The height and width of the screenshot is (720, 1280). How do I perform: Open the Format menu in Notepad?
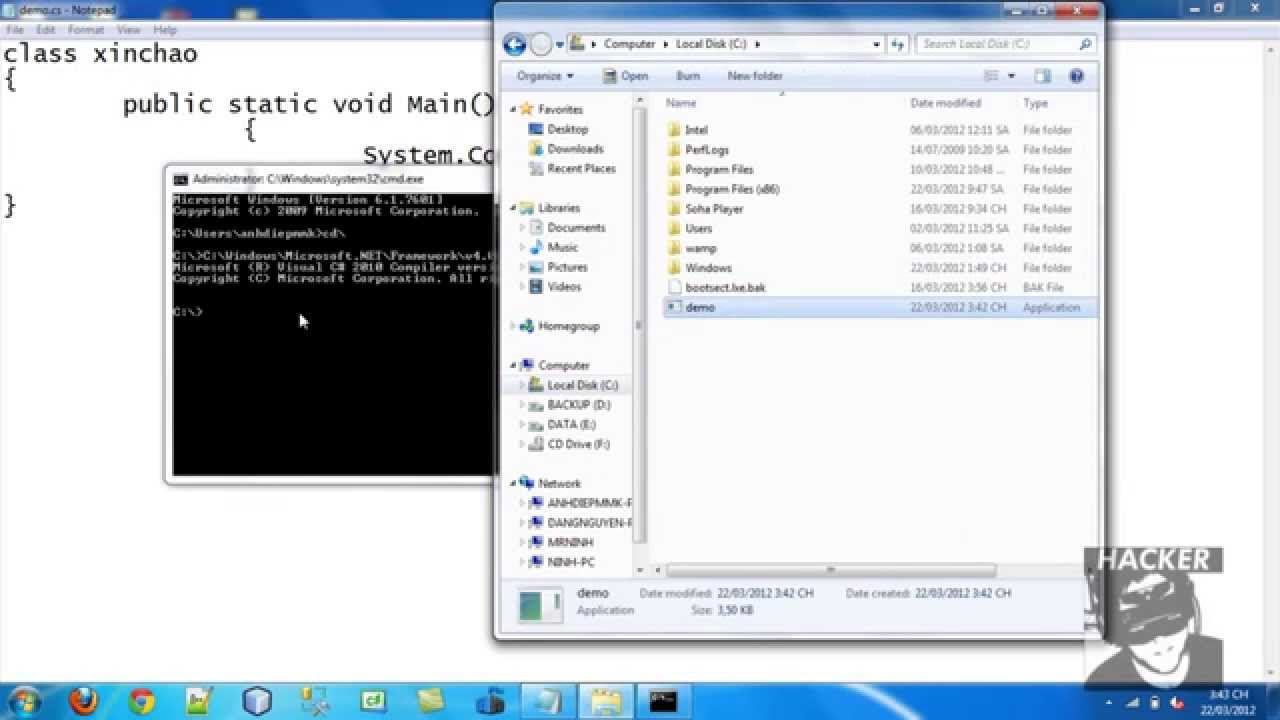(x=86, y=30)
